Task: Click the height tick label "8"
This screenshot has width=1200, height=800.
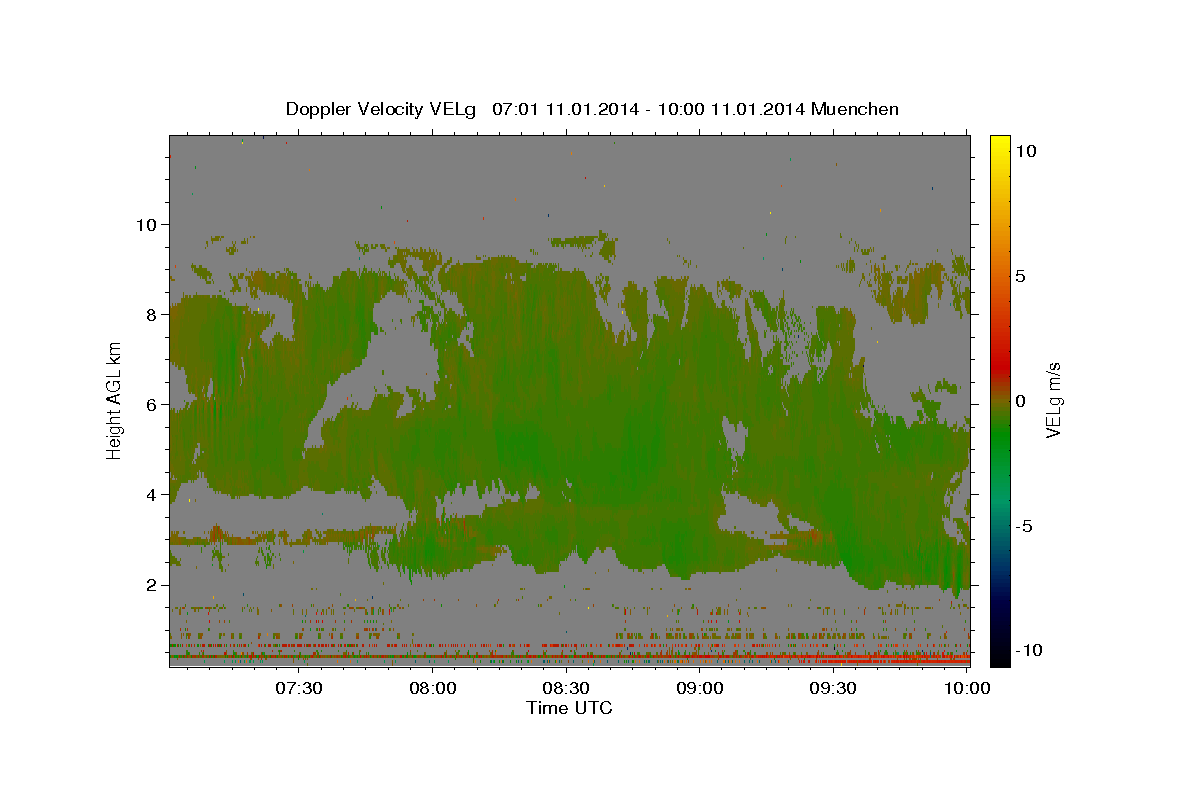Action: tap(152, 314)
